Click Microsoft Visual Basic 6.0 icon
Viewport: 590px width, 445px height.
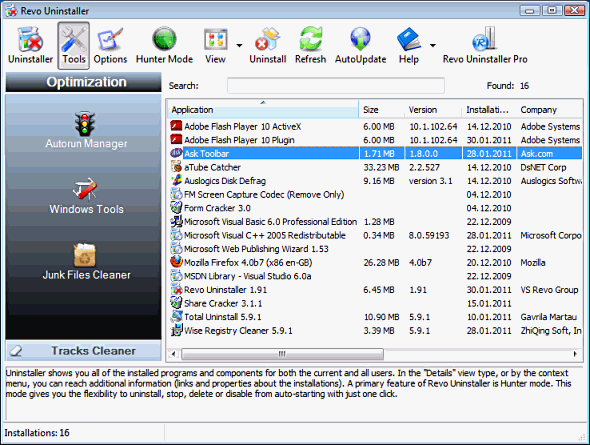pos(176,221)
